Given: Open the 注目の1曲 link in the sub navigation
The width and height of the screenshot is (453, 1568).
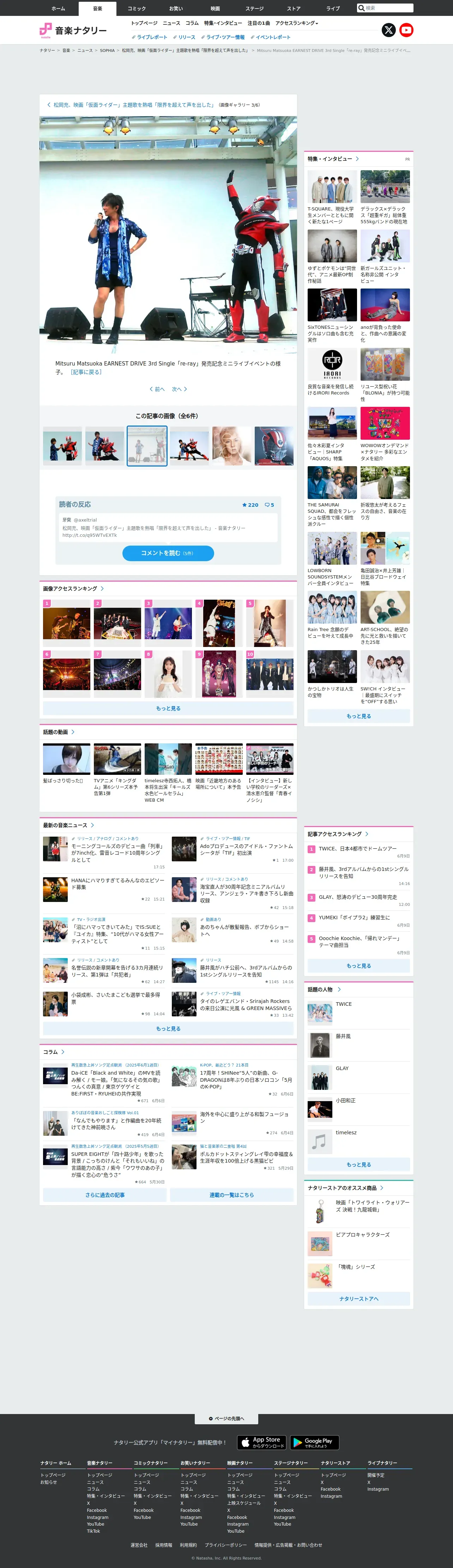Looking at the screenshot, I should pos(258,23).
